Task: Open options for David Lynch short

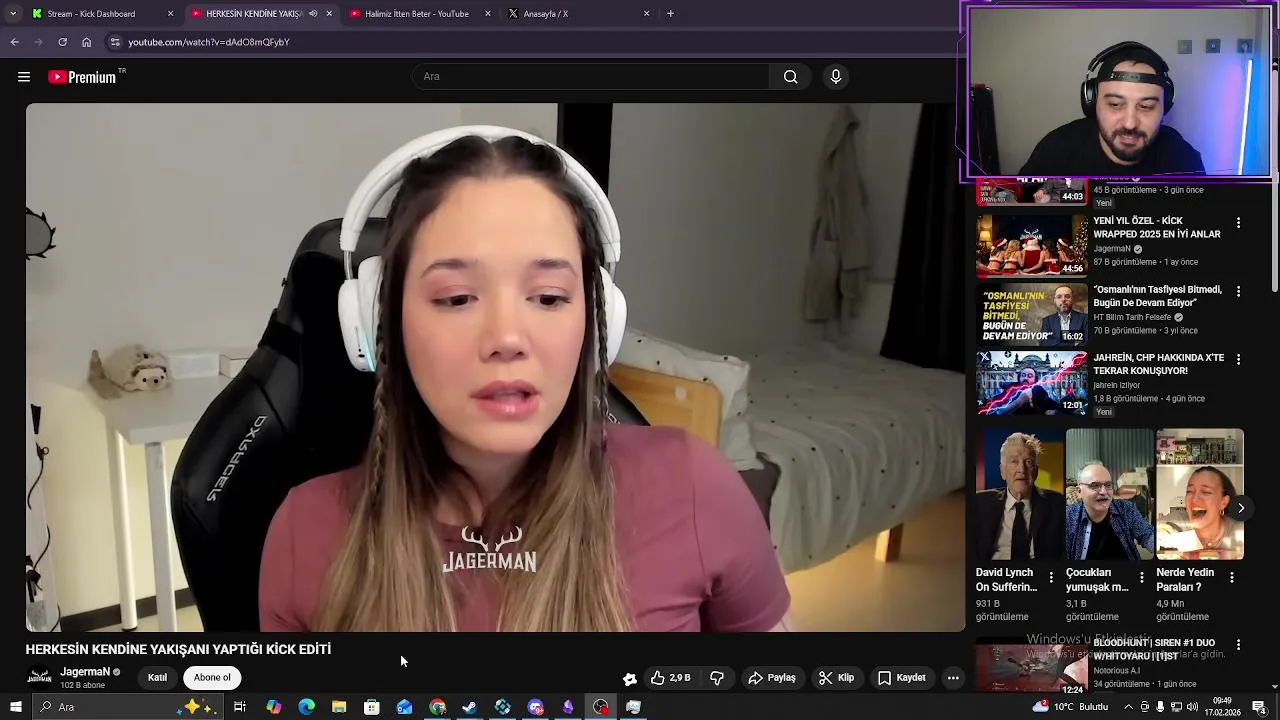Action: 1050,578
